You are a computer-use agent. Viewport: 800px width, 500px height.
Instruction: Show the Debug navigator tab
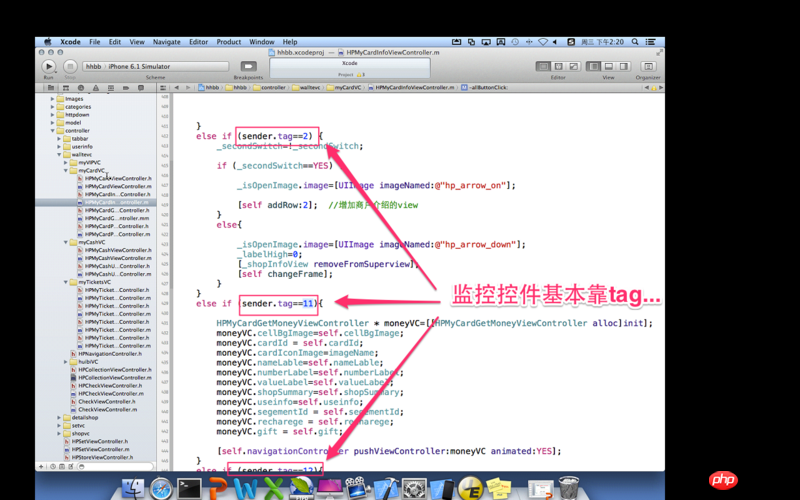111,88
